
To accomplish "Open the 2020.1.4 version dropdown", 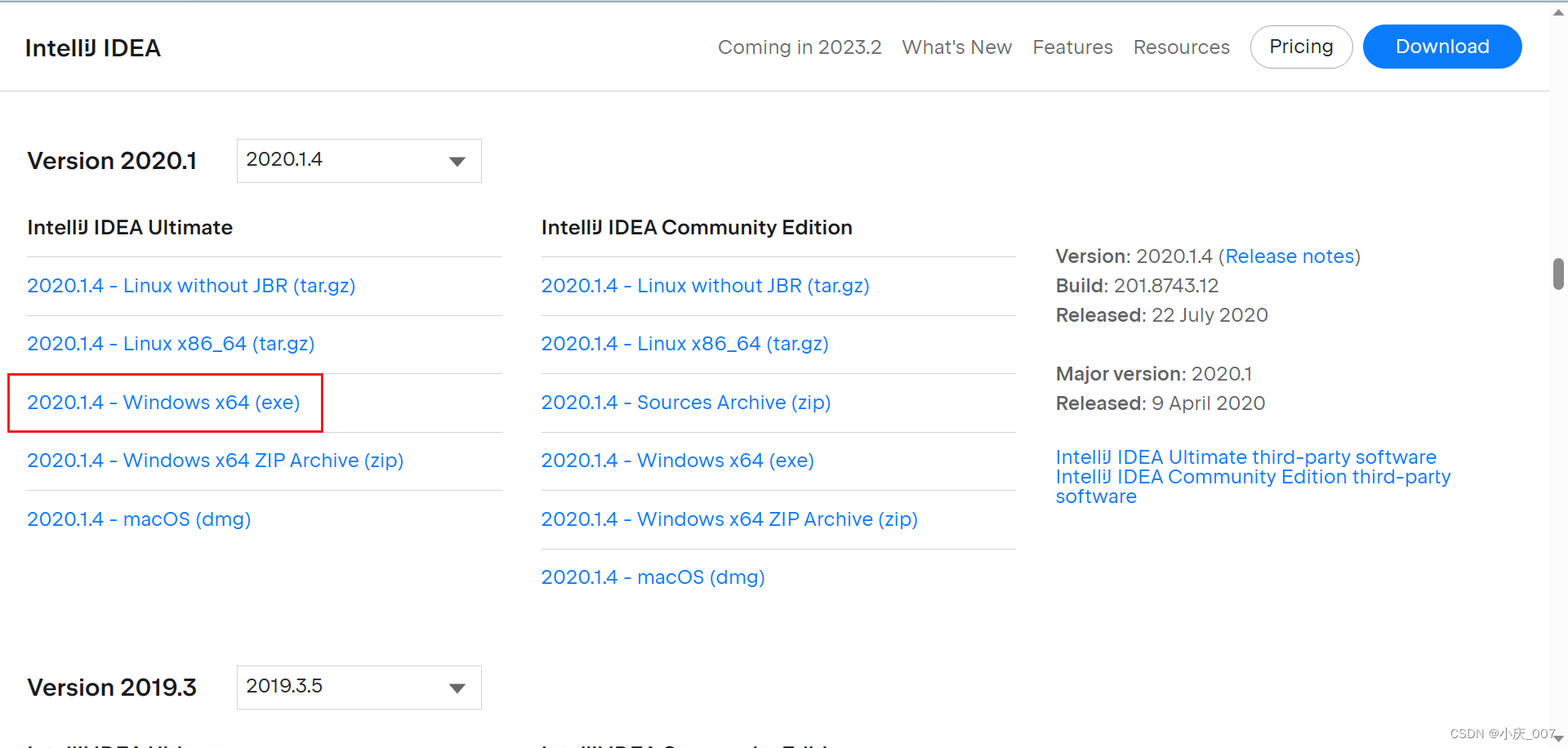I will 358,160.
